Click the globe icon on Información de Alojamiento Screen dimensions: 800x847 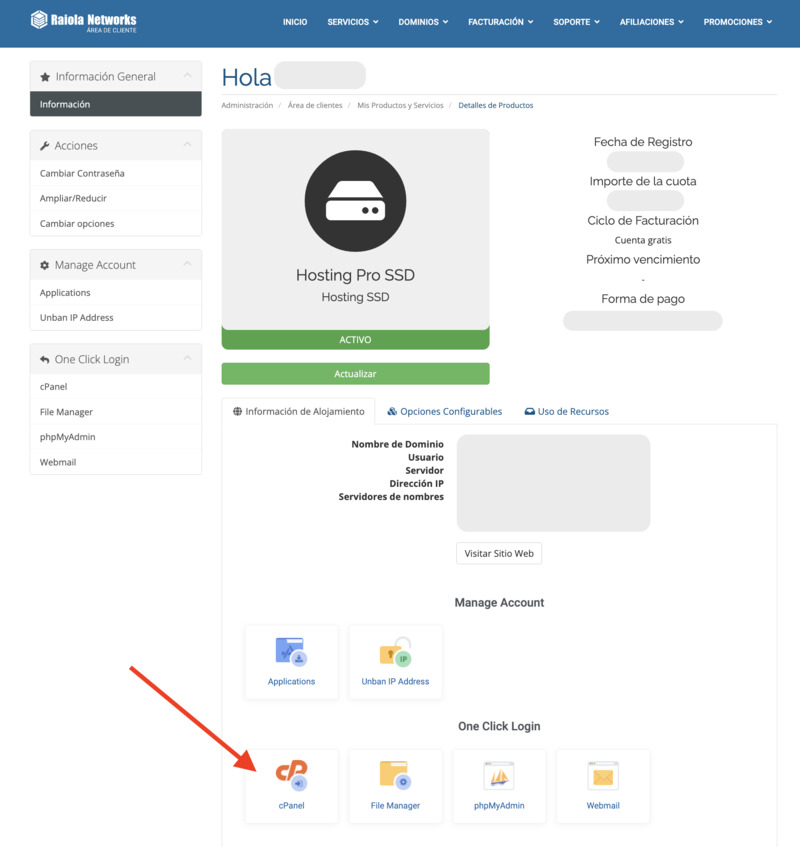[237, 412]
